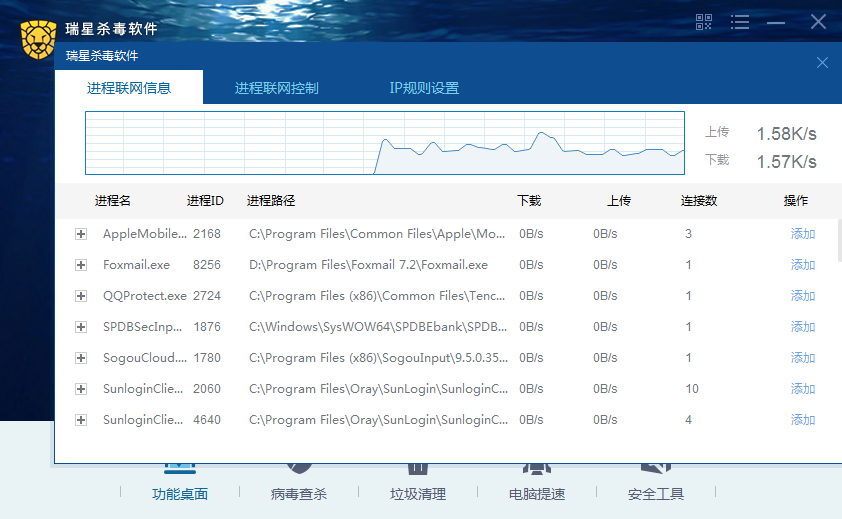
Task: Sort by 进程名 column header
Action: point(113,200)
